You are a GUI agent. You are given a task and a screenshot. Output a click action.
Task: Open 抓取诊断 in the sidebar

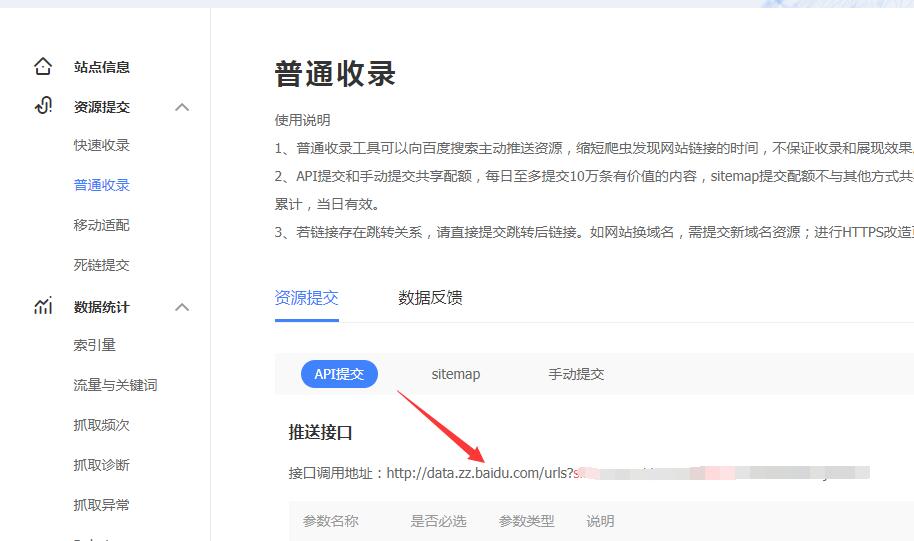pyautogui.click(x=101, y=465)
